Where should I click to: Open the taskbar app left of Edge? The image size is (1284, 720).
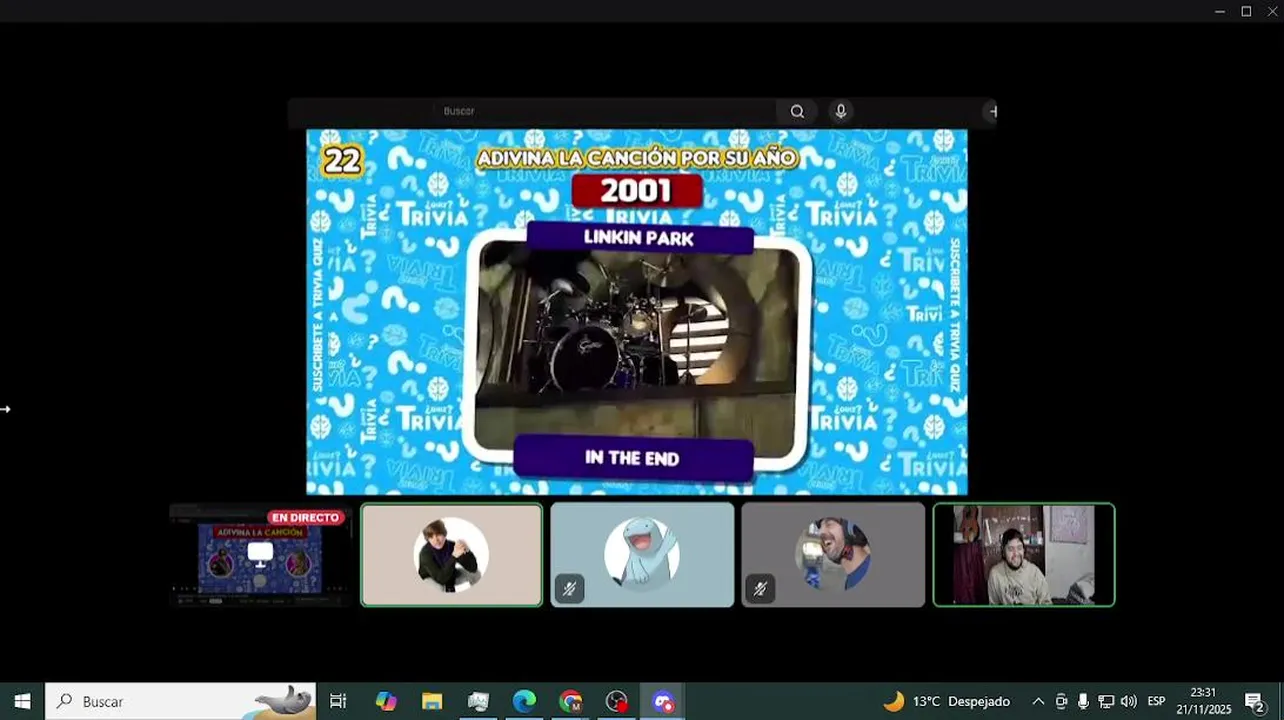coord(478,701)
